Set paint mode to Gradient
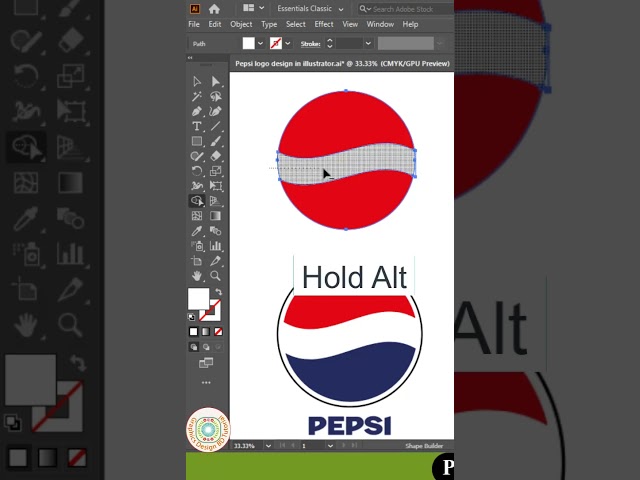The height and width of the screenshot is (480, 640). 206,332
